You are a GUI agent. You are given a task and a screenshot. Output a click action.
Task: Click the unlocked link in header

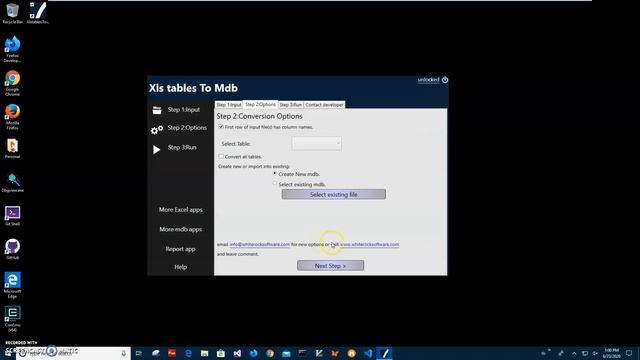(x=428, y=80)
